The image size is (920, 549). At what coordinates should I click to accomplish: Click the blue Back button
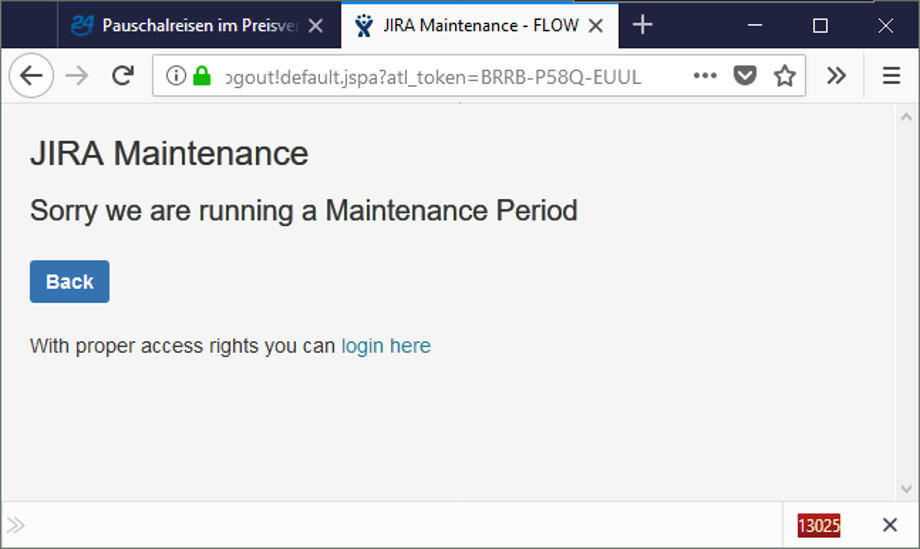click(69, 282)
